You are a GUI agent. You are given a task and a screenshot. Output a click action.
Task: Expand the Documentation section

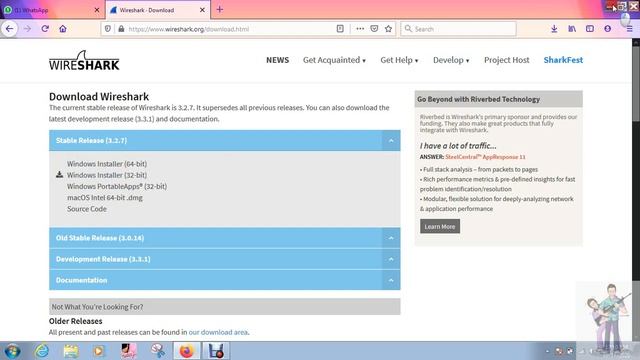(224, 280)
